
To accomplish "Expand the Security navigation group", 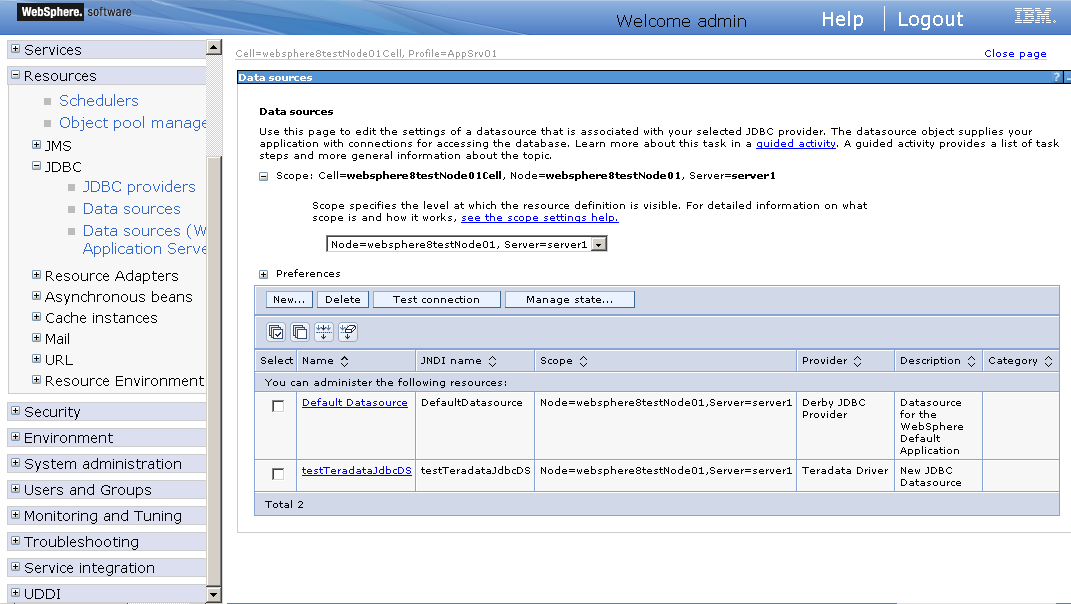I will tap(15, 411).
